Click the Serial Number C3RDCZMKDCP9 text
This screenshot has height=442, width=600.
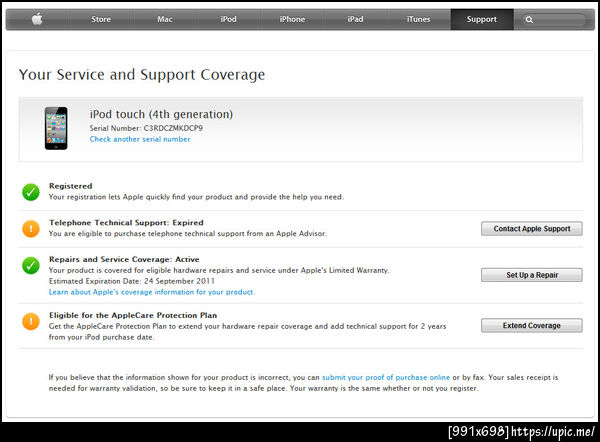[146, 128]
